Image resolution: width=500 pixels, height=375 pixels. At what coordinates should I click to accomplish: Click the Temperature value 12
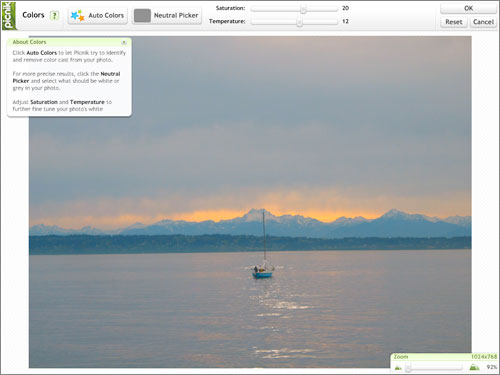pyautogui.click(x=345, y=21)
